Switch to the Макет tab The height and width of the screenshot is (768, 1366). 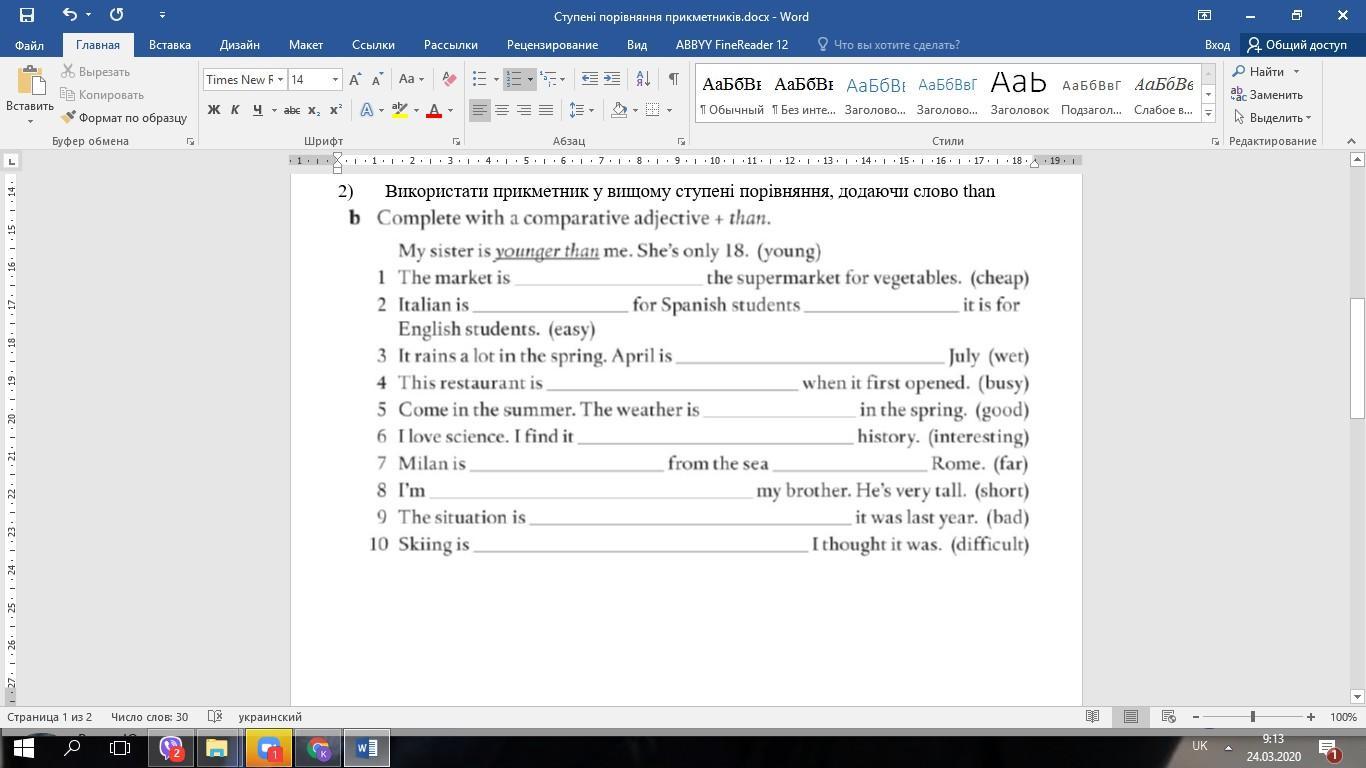[306, 45]
